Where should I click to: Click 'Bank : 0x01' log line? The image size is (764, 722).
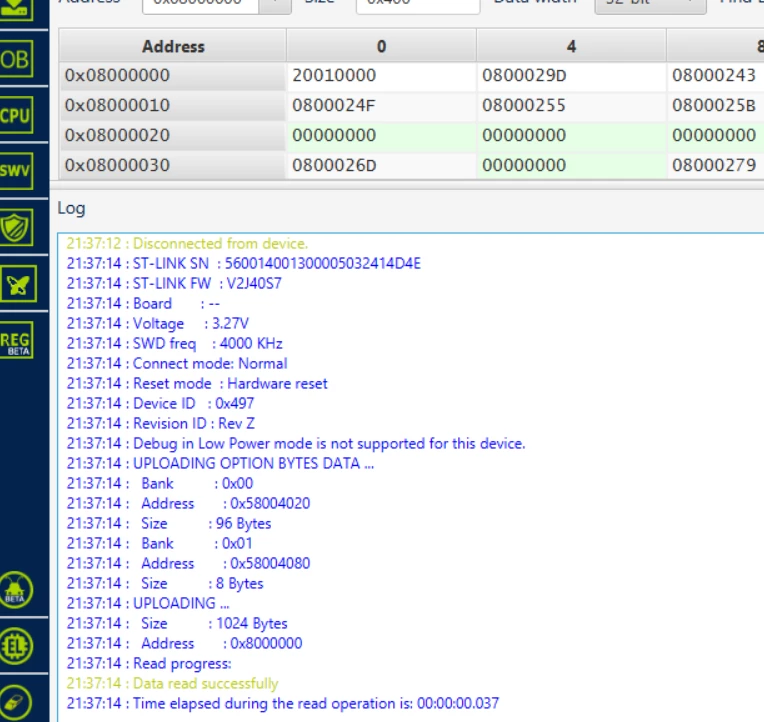coord(159,543)
